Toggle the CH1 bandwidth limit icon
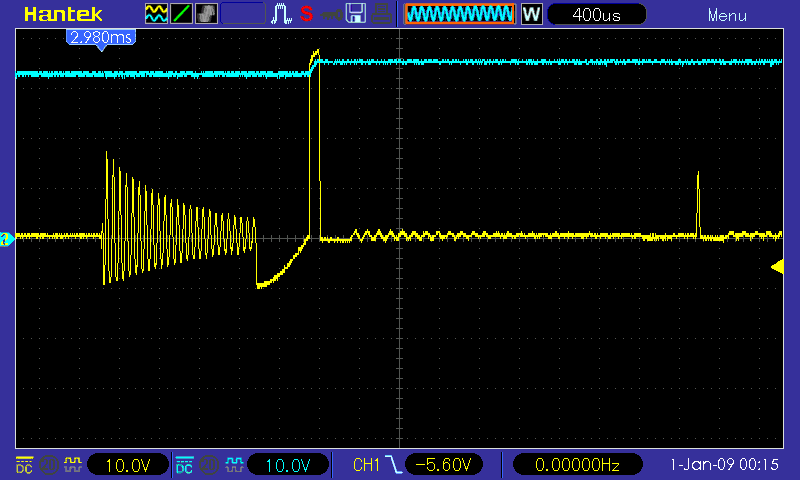 coord(46,465)
